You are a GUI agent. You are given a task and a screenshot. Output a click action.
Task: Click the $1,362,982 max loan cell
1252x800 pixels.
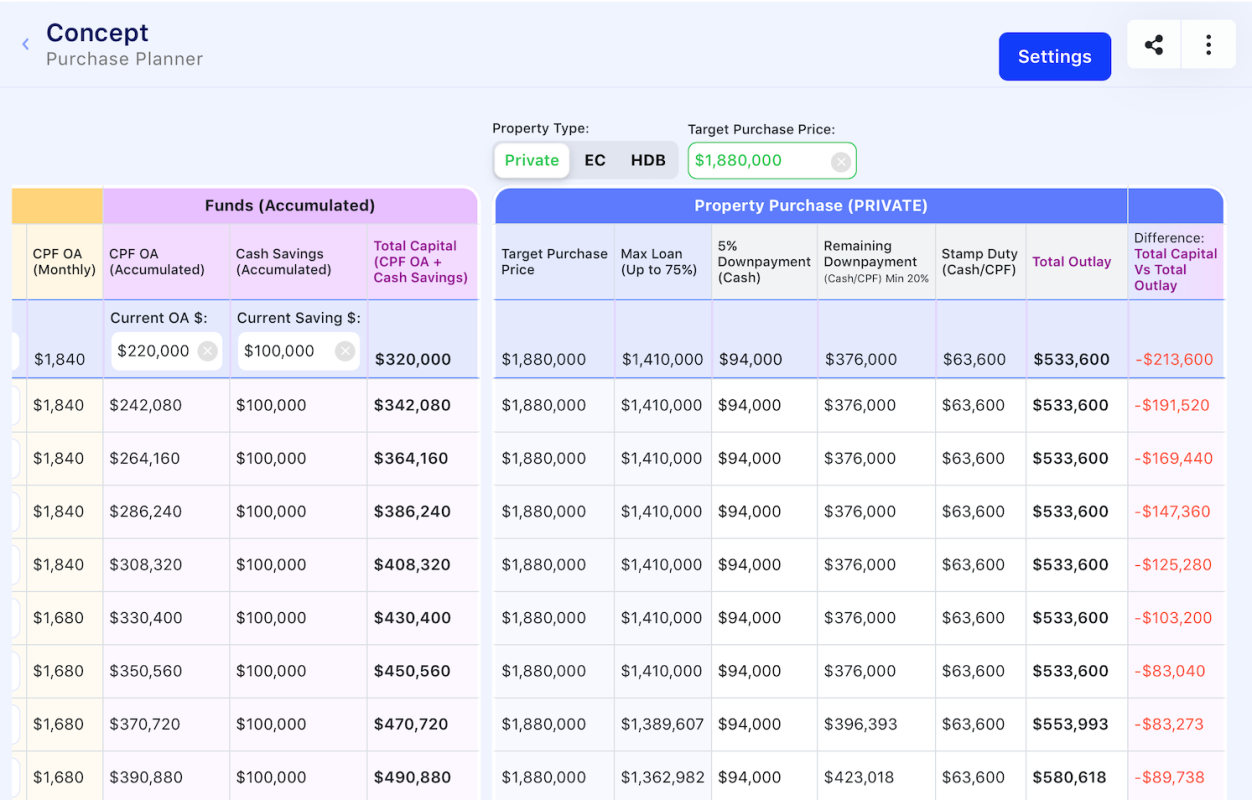tap(663, 777)
